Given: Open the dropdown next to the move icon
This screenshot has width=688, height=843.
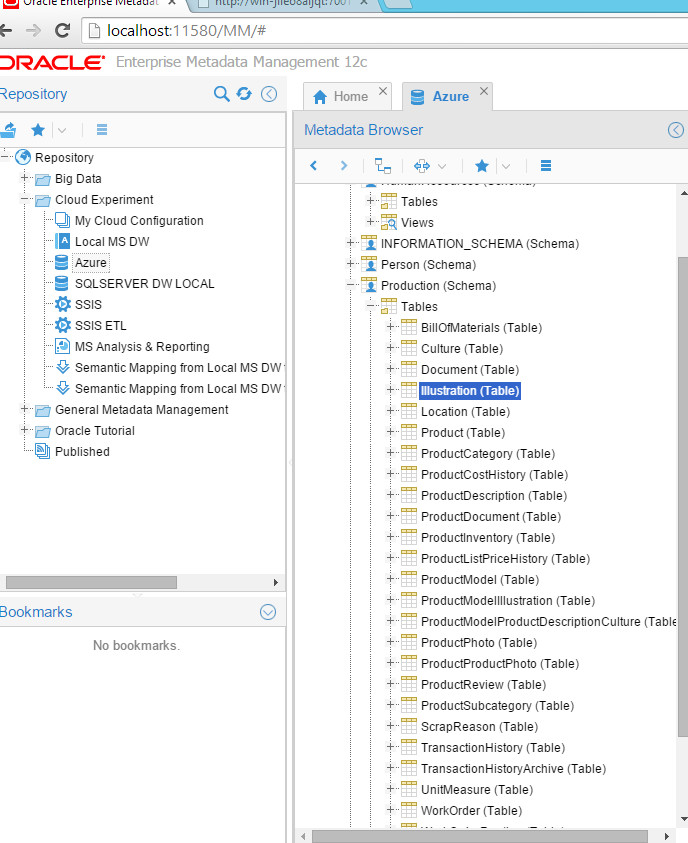Looking at the screenshot, I should 442,166.
